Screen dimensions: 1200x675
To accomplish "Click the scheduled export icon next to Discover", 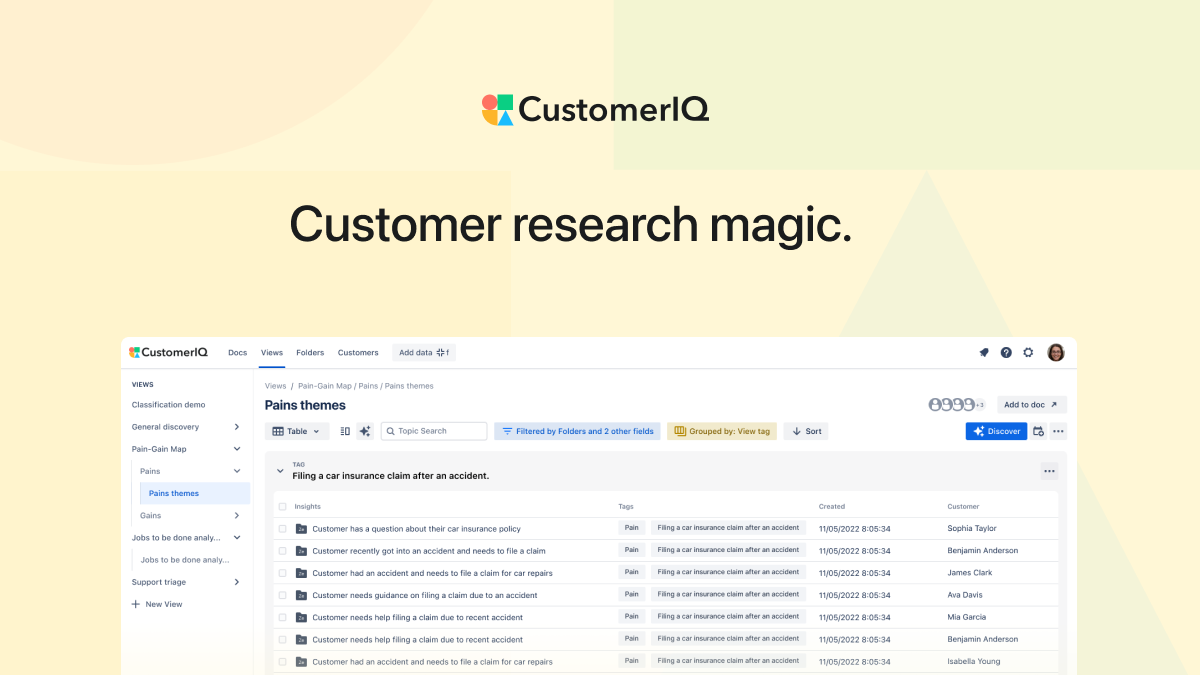I will [x=1037, y=431].
